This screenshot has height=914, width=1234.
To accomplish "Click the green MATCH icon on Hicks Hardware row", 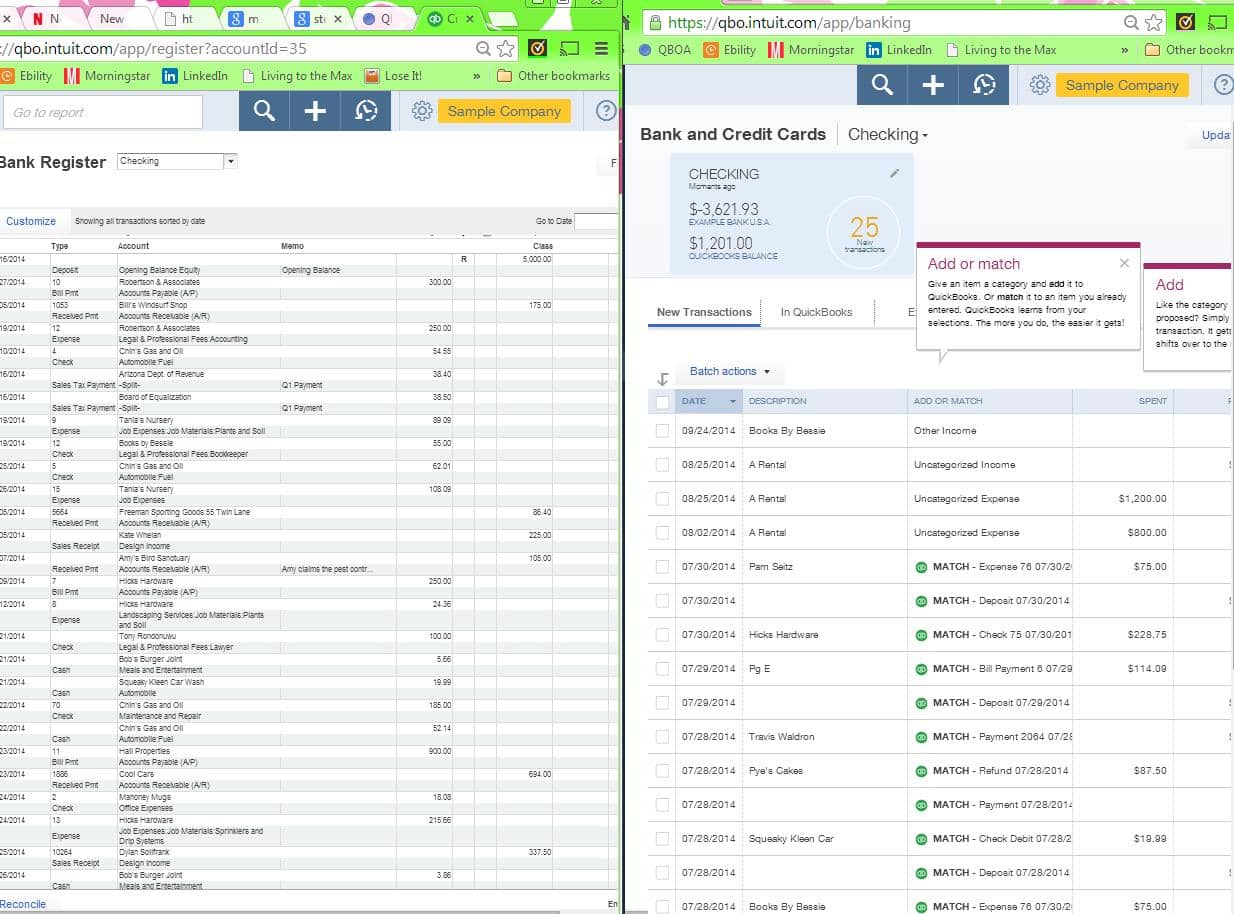I will [923, 634].
